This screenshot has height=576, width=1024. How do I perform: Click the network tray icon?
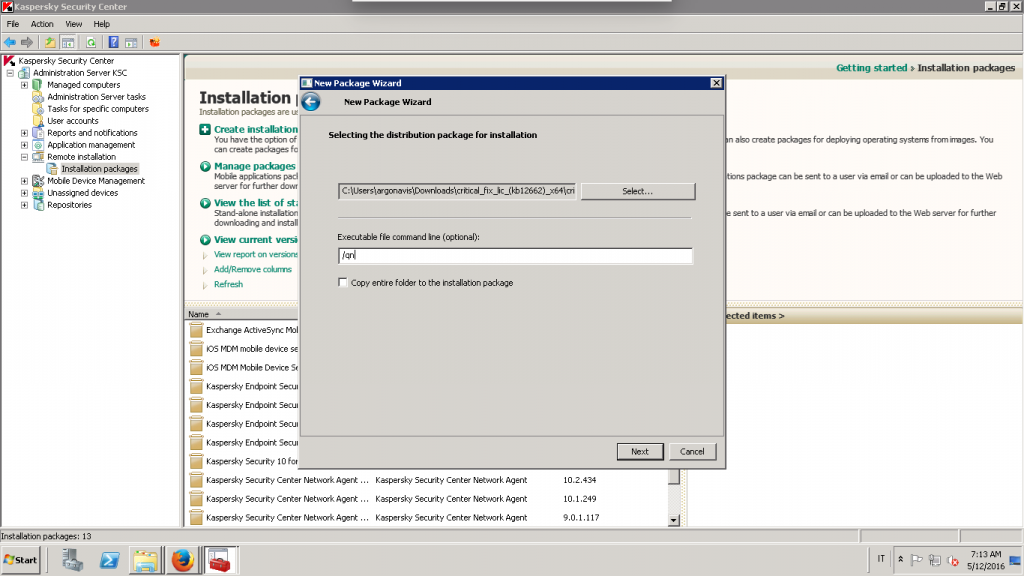[x=935, y=560]
